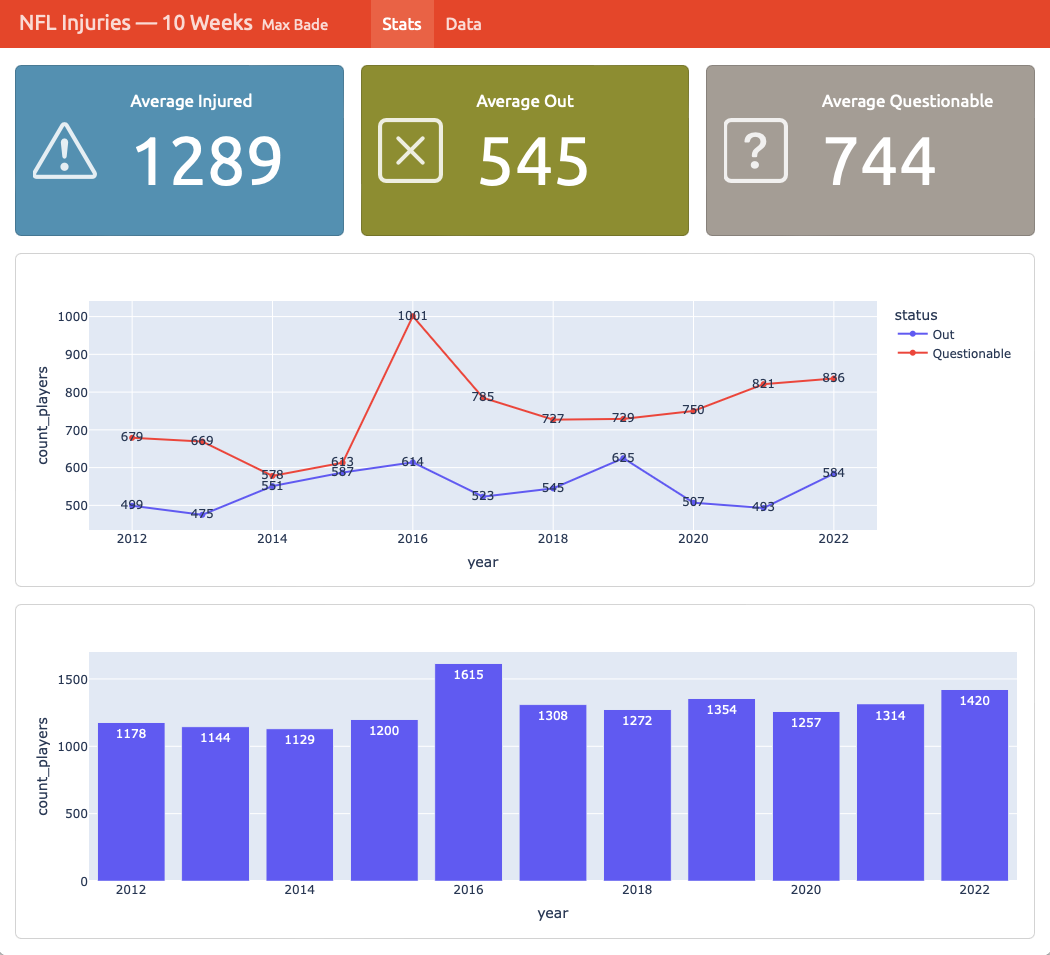Switch to the Data tab
Screen dimensions: 1050x955
click(x=463, y=24)
